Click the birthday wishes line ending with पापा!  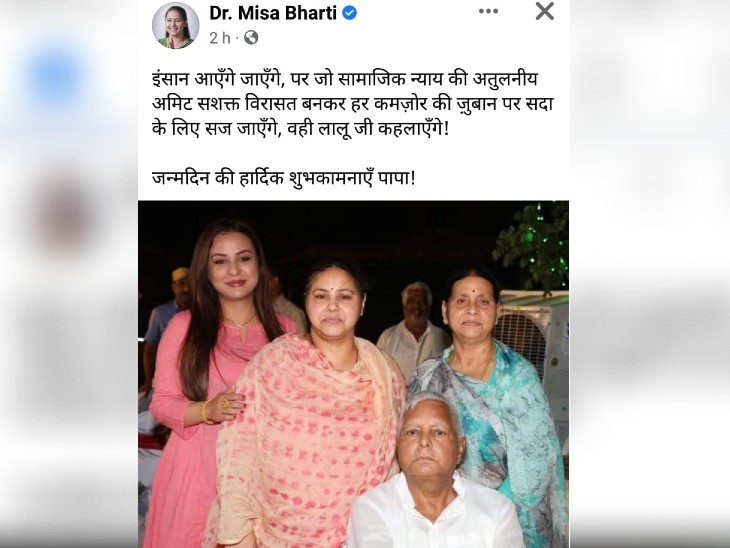coord(283,178)
